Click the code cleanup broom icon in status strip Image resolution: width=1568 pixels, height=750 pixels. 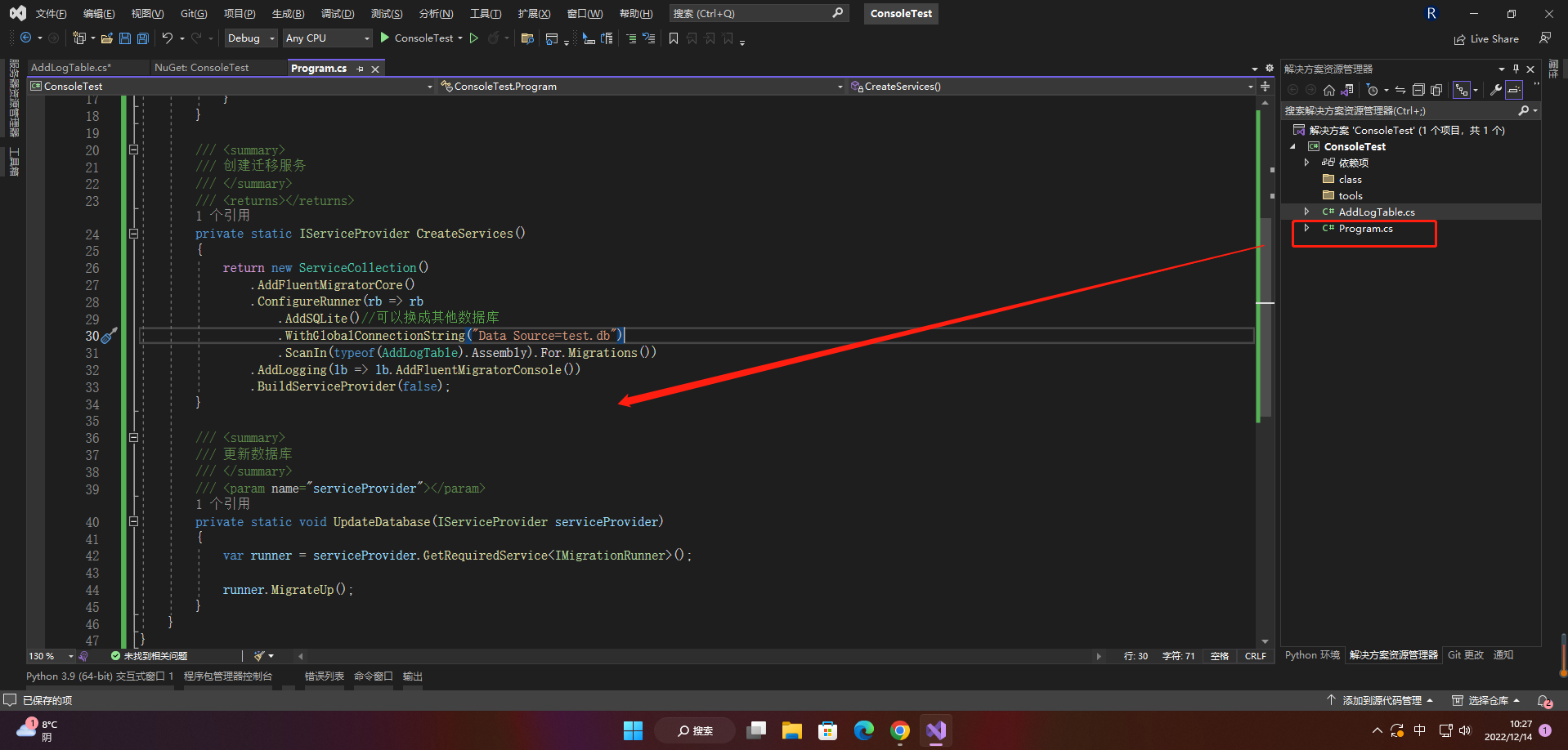pyautogui.click(x=259, y=656)
